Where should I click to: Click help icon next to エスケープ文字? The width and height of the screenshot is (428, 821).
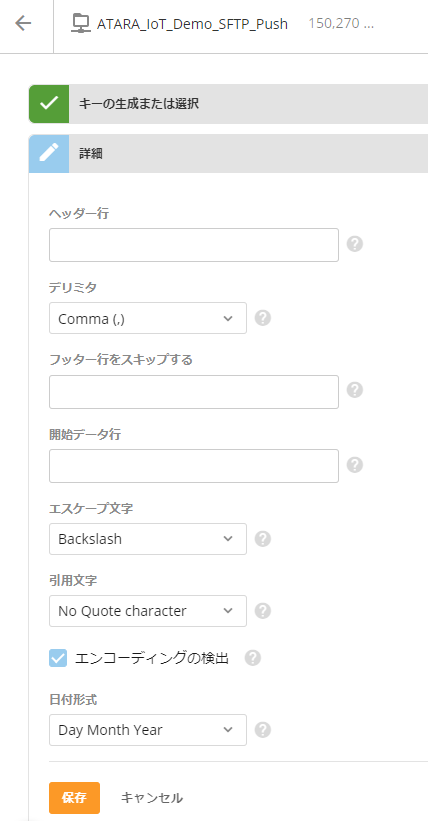[262, 539]
